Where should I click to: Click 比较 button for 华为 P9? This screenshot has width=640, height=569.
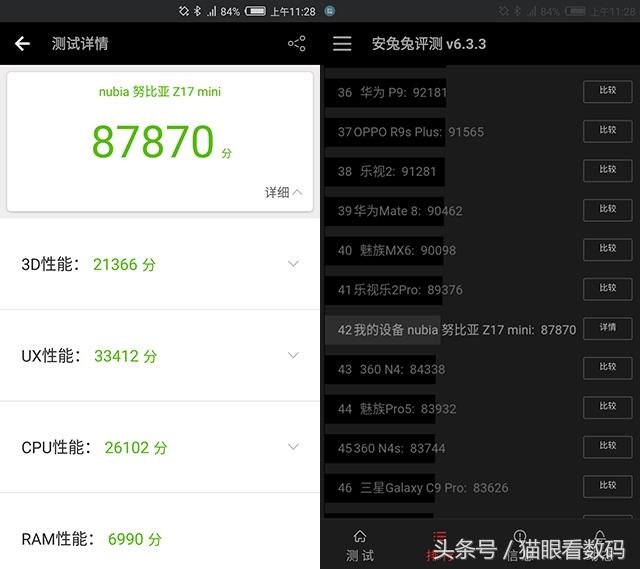607,91
